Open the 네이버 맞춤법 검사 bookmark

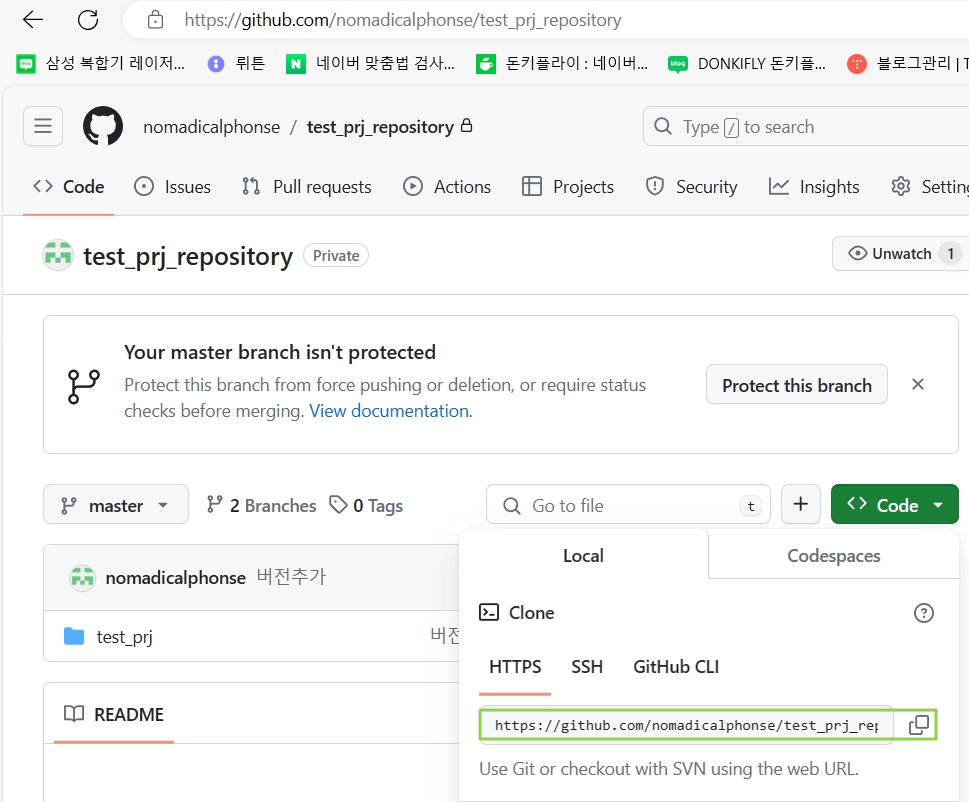370,63
